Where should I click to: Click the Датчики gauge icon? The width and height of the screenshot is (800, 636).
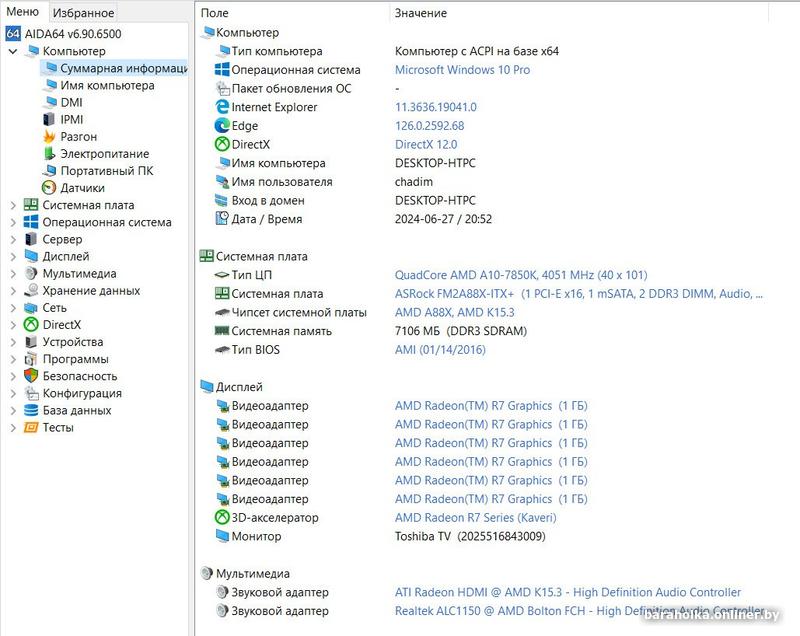point(49,188)
